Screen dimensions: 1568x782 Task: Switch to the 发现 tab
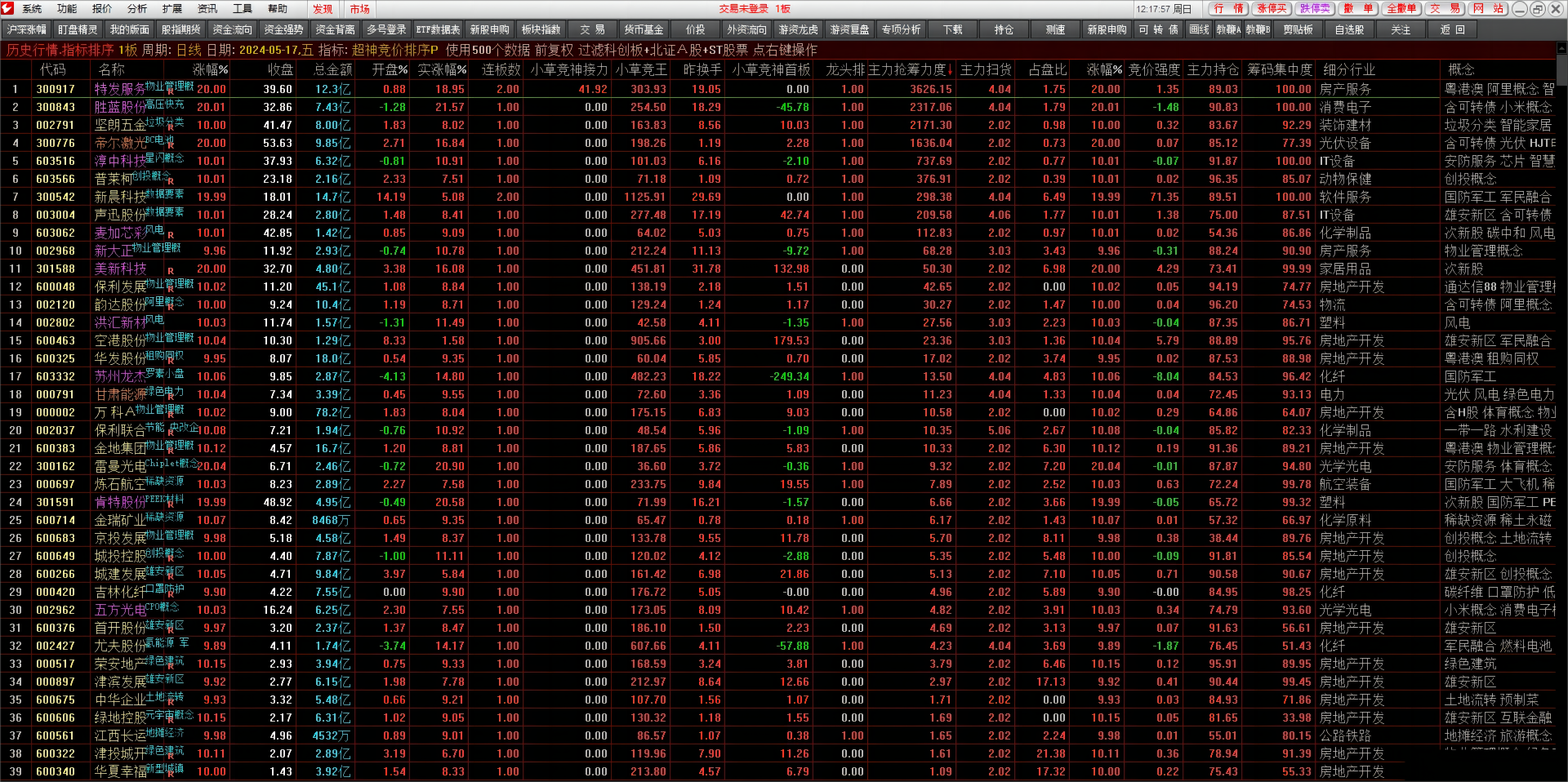point(323,9)
